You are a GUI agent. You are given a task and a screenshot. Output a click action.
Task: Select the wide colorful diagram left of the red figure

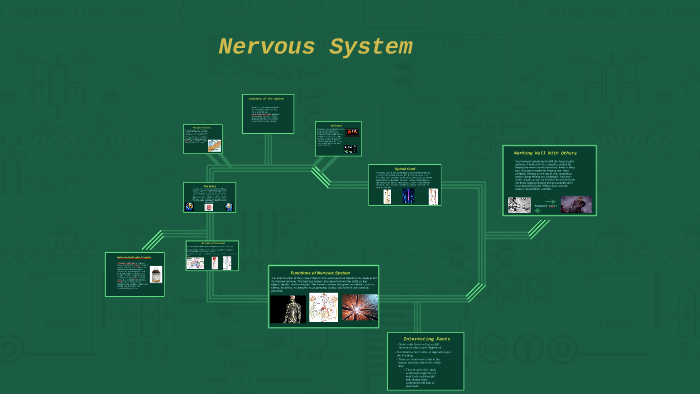tap(195, 263)
